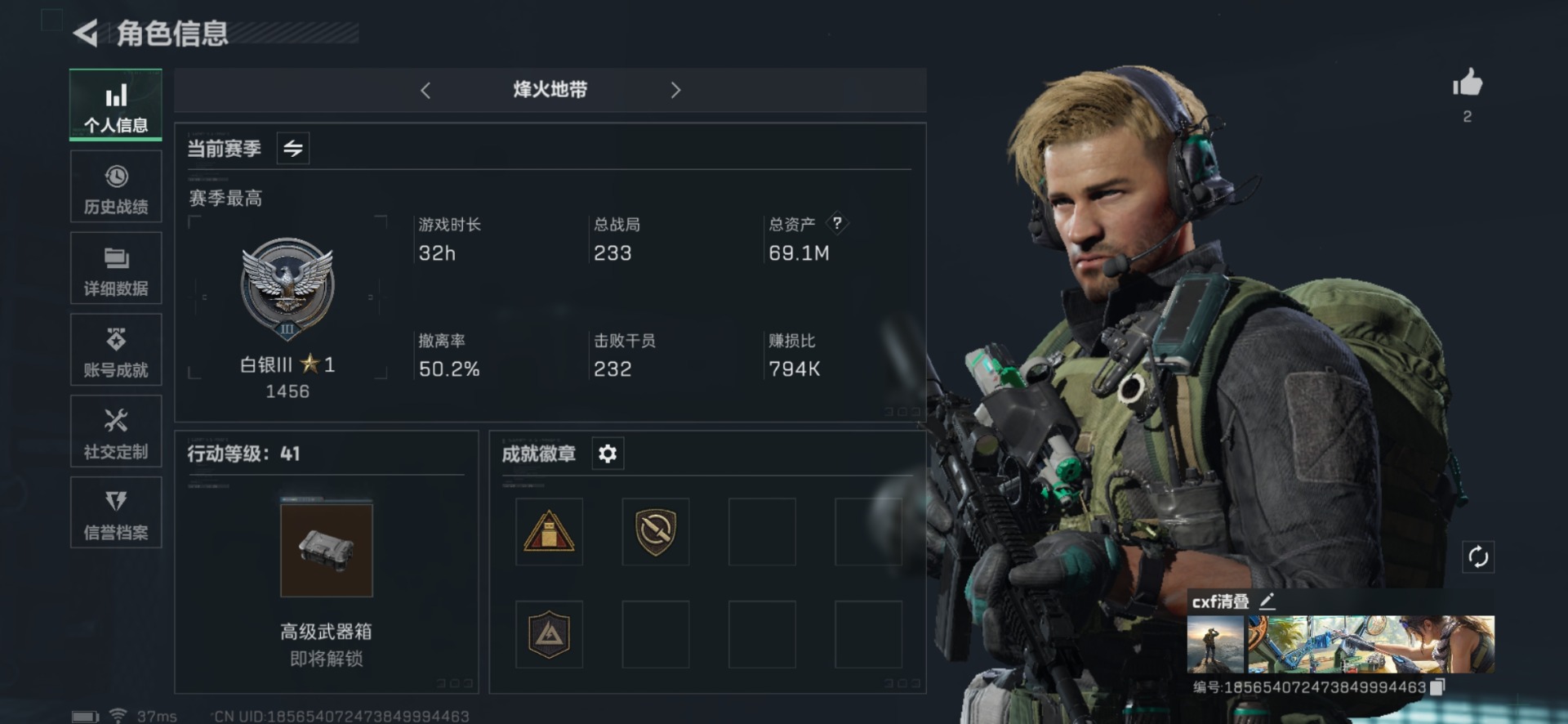
Task: Select the shield slash achievement badge
Action: (656, 531)
